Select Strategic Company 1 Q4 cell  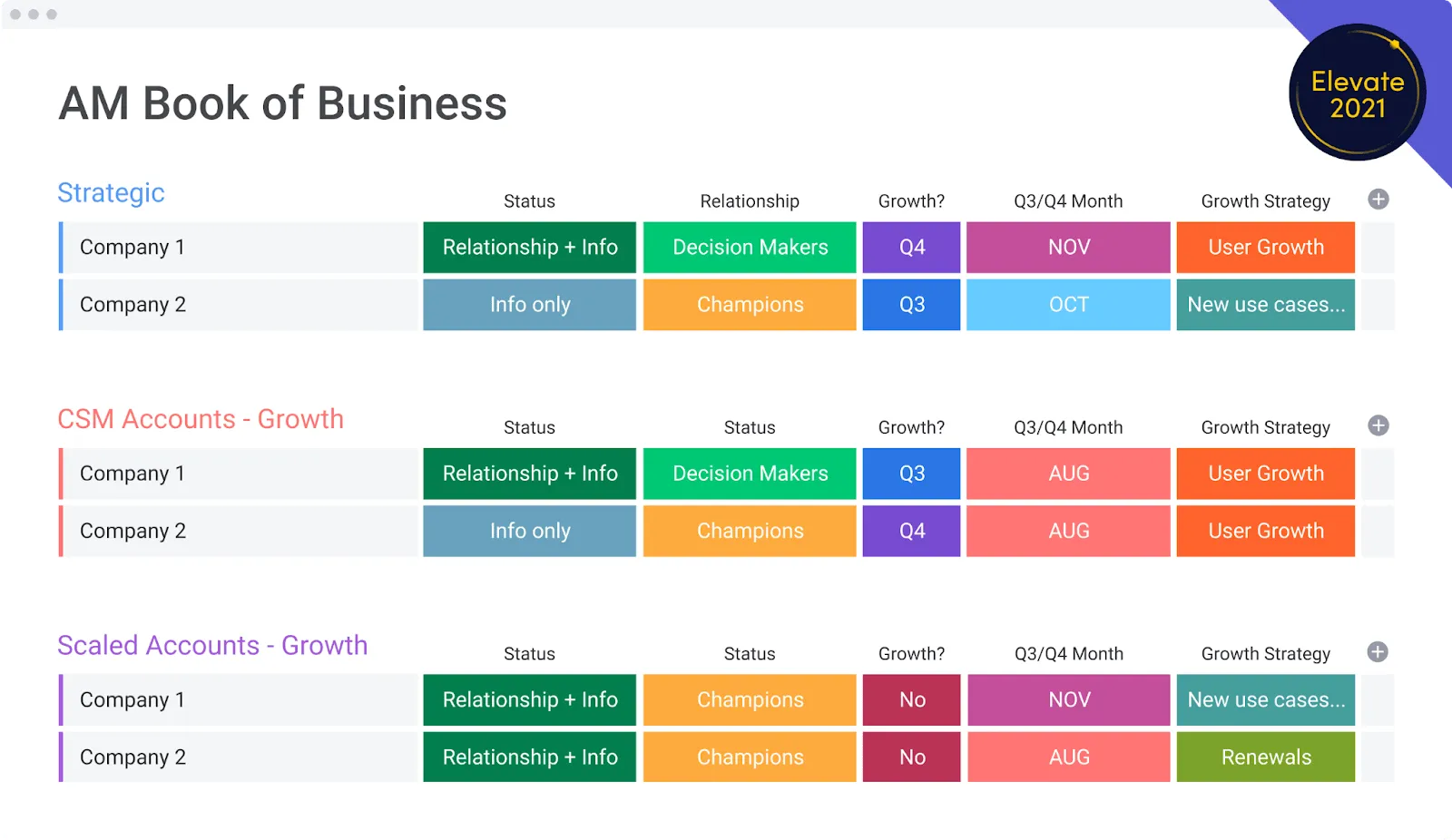tap(911, 248)
